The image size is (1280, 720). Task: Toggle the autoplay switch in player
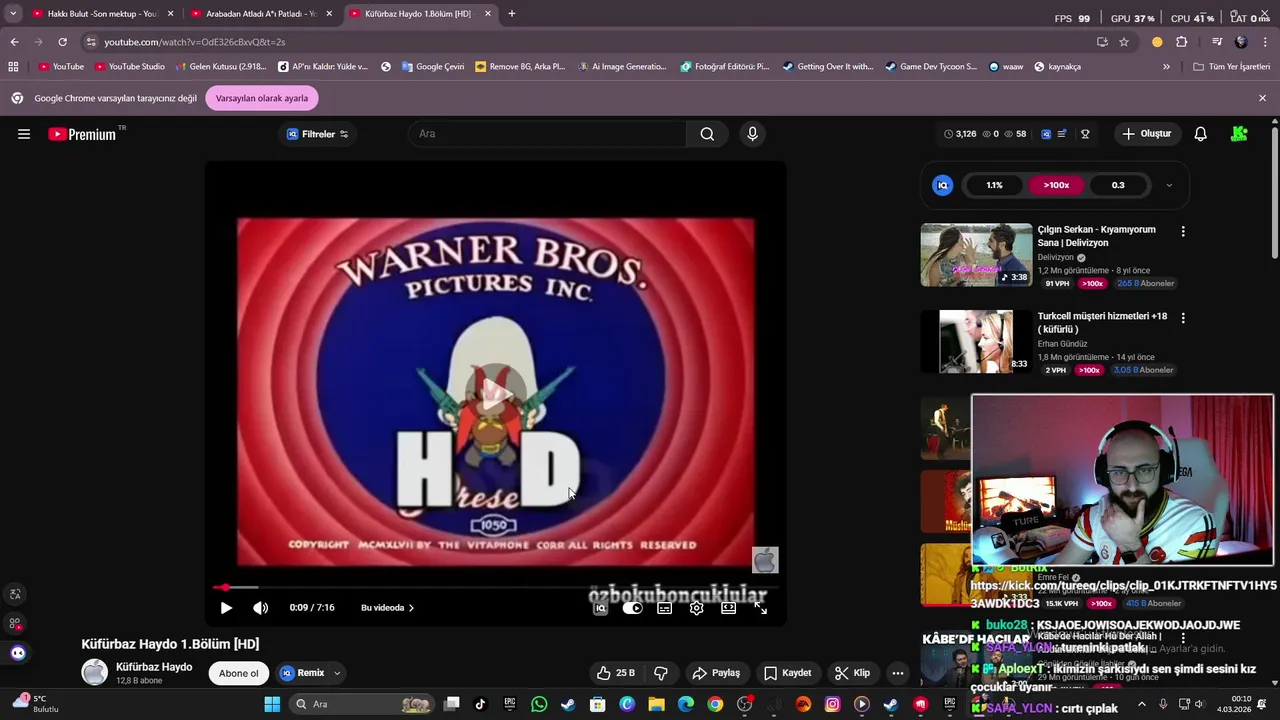[x=632, y=608]
